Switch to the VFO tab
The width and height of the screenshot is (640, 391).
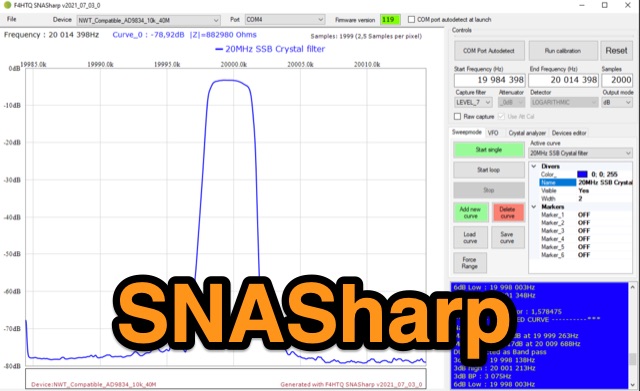[x=493, y=133]
